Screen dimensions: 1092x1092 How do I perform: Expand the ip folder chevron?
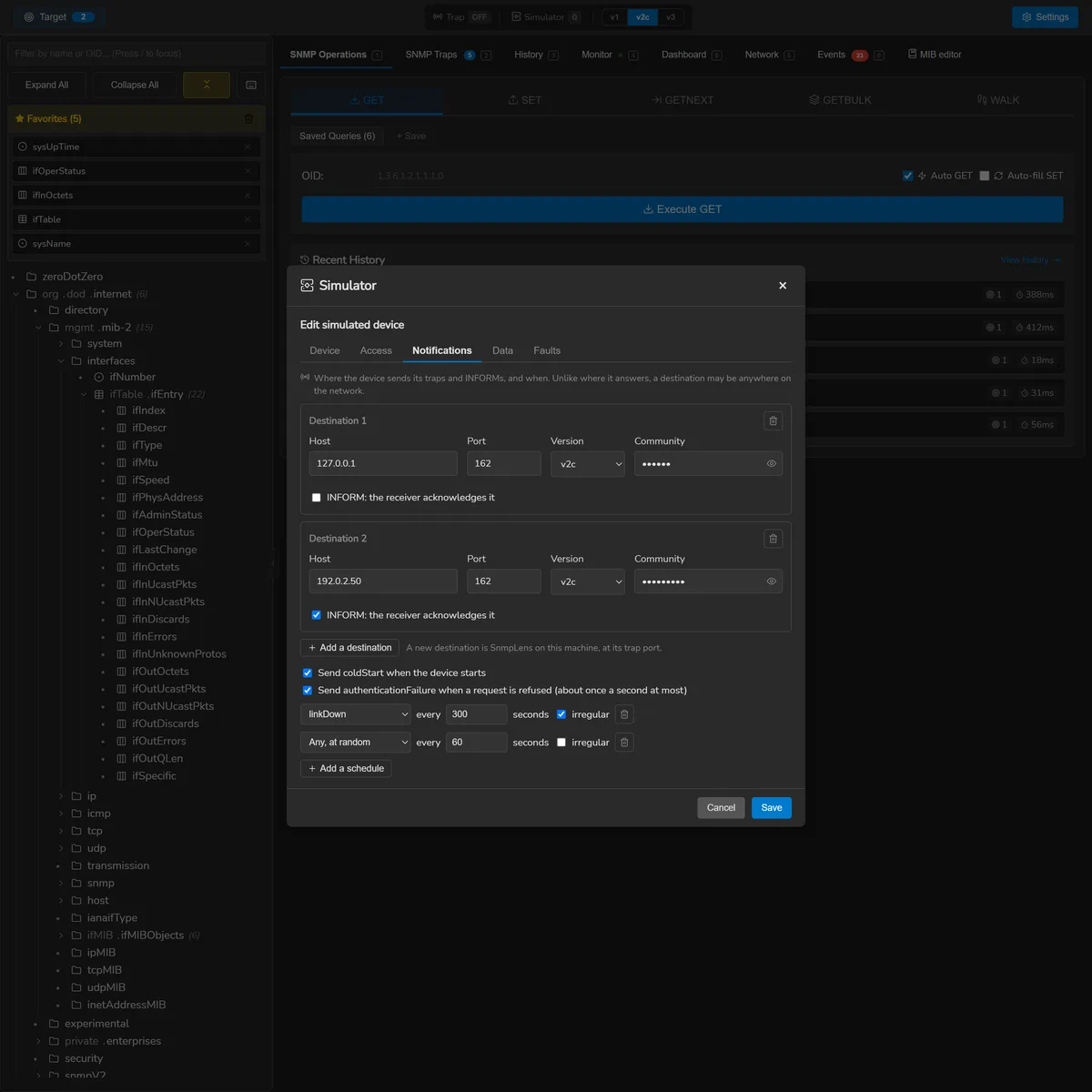coord(61,796)
